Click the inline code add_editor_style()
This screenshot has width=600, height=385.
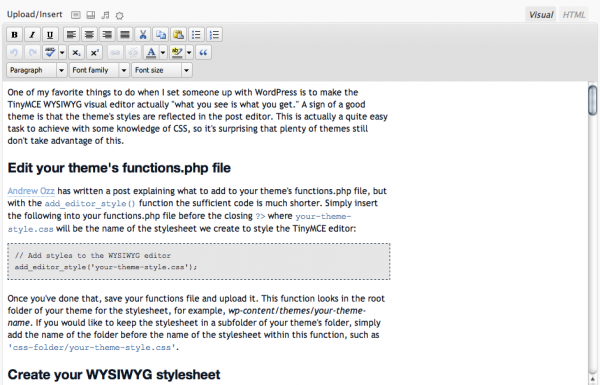coord(90,203)
